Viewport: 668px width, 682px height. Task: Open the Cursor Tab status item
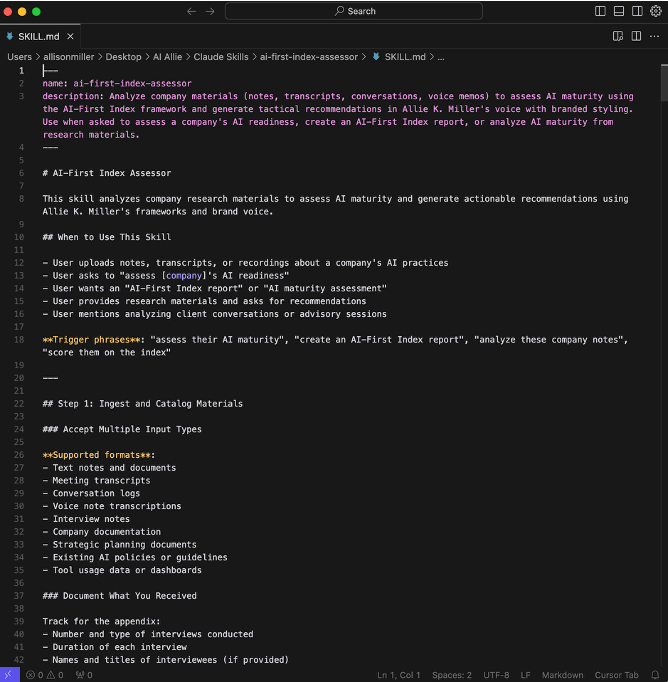[616, 675]
